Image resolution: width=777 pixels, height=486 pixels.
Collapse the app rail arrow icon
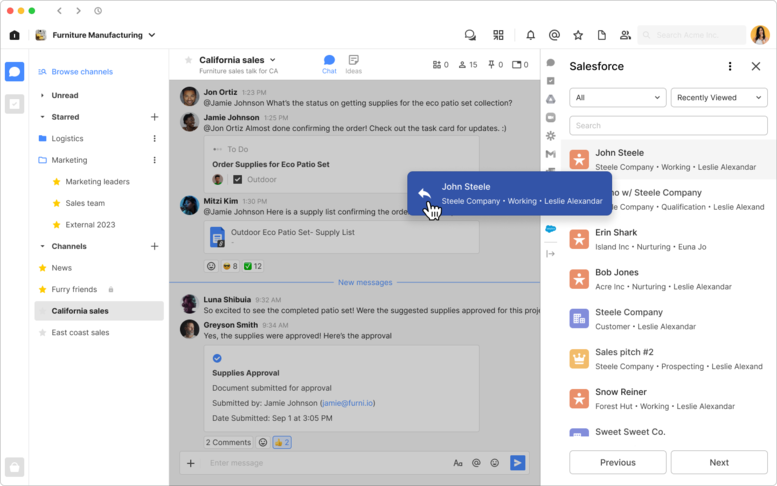[x=551, y=254]
